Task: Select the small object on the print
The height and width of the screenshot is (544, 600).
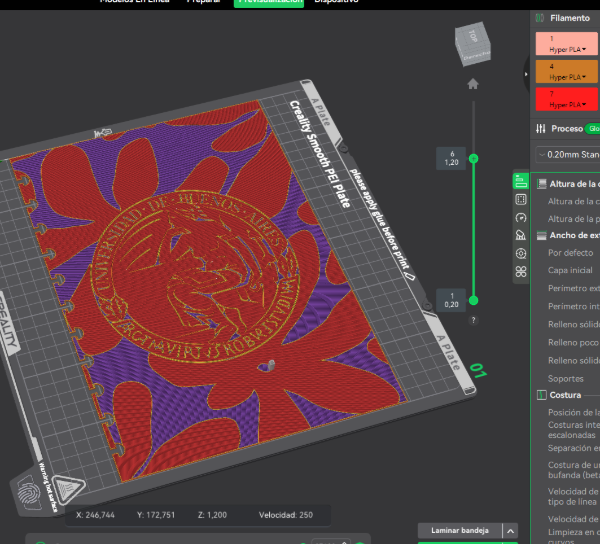Action: click(x=271, y=365)
